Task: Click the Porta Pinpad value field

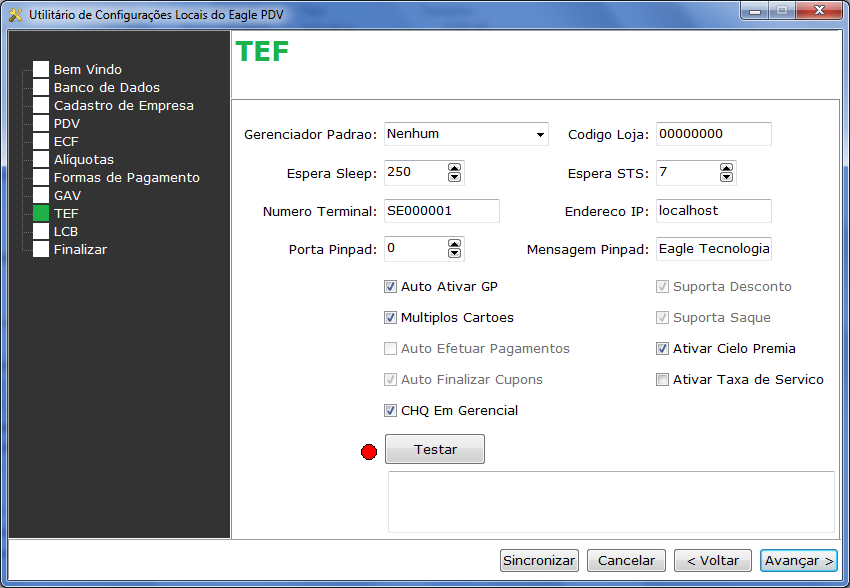Action: coord(415,249)
